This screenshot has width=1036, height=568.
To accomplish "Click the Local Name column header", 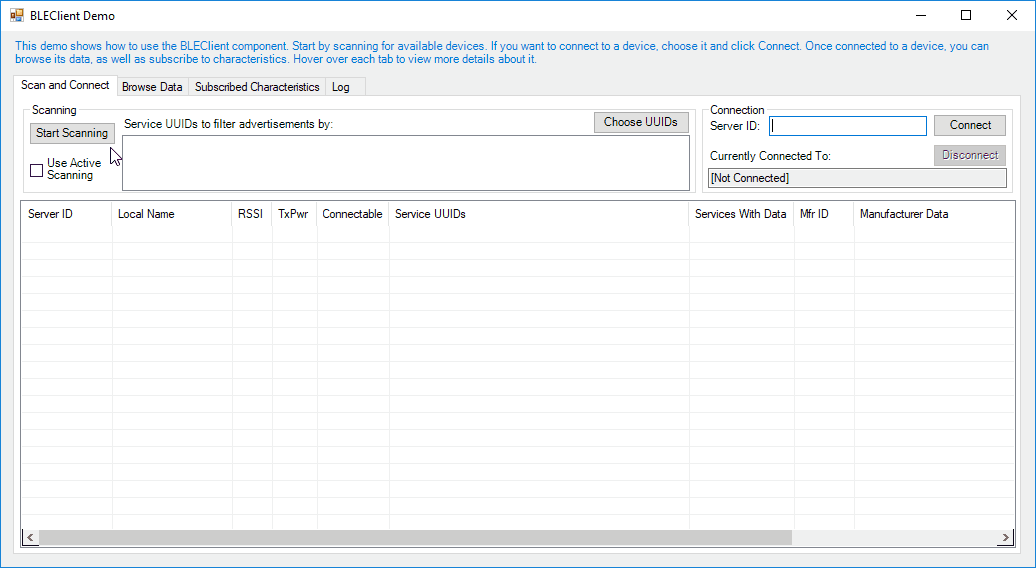I will click(x=172, y=214).
